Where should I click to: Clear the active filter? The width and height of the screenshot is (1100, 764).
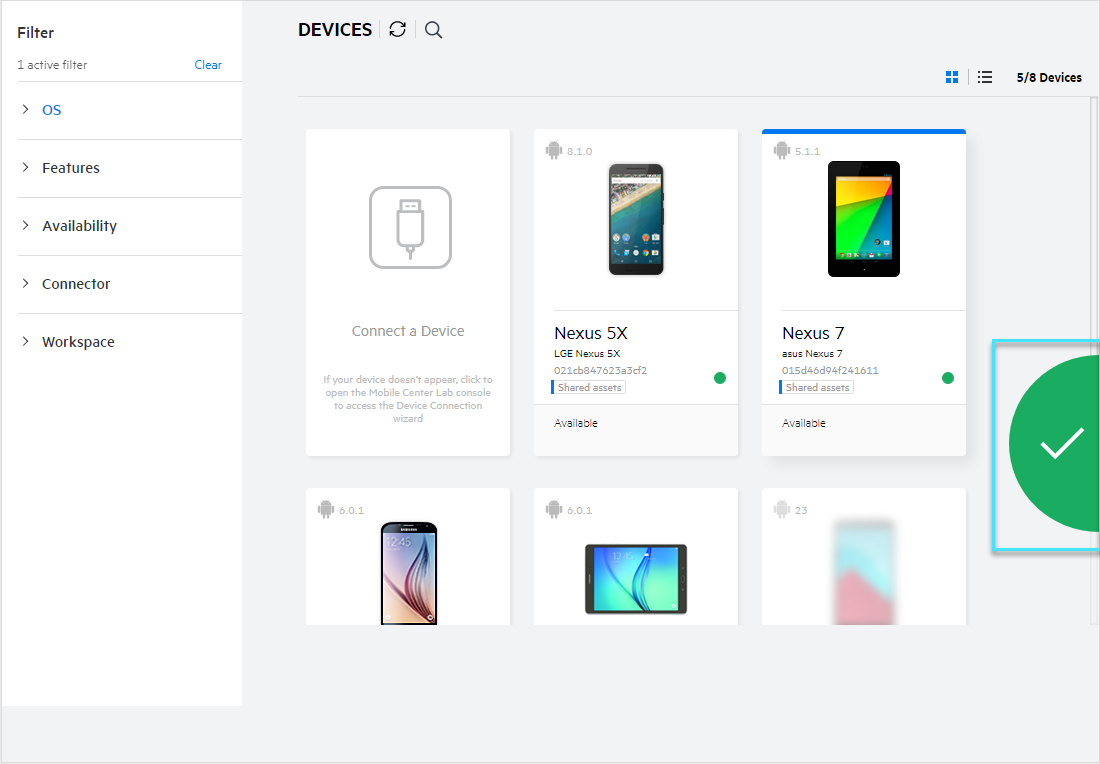pos(208,65)
